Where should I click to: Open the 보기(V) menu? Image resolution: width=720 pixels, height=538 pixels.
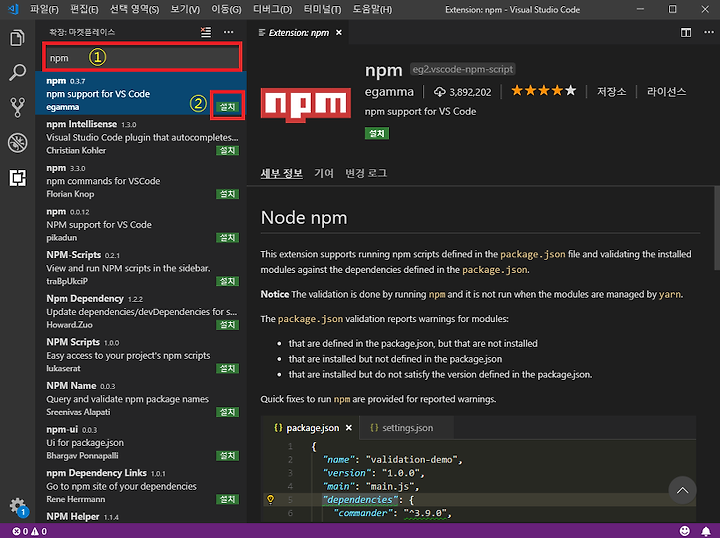tap(185, 9)
